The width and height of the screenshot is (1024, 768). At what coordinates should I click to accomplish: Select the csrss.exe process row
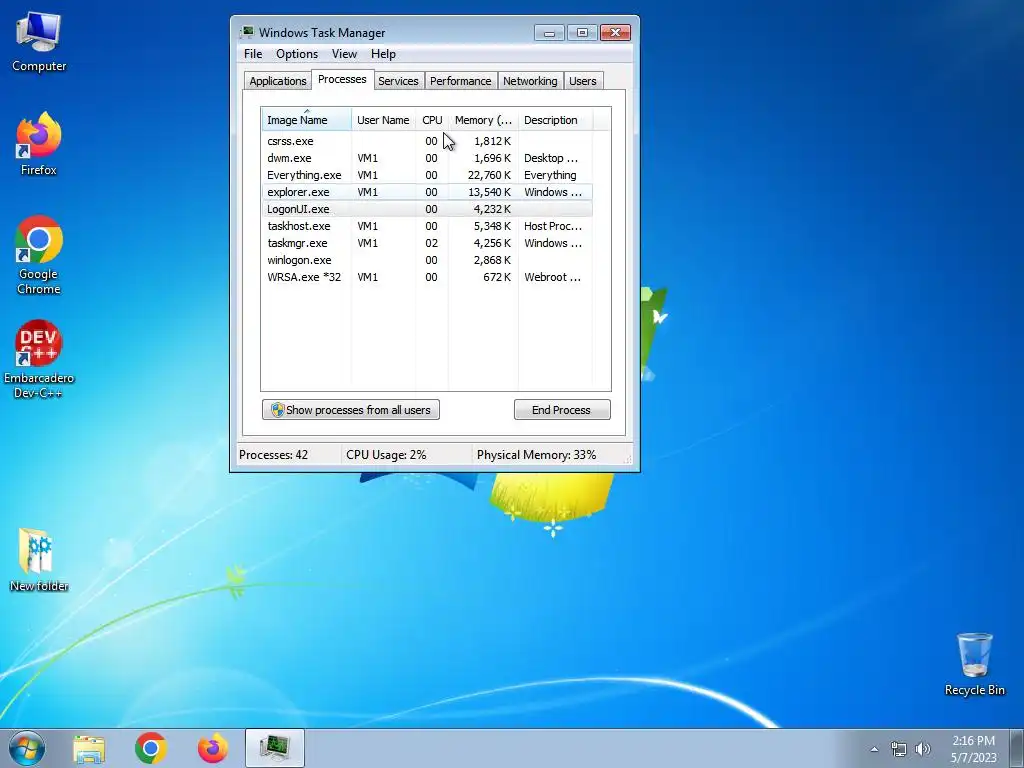427,141
